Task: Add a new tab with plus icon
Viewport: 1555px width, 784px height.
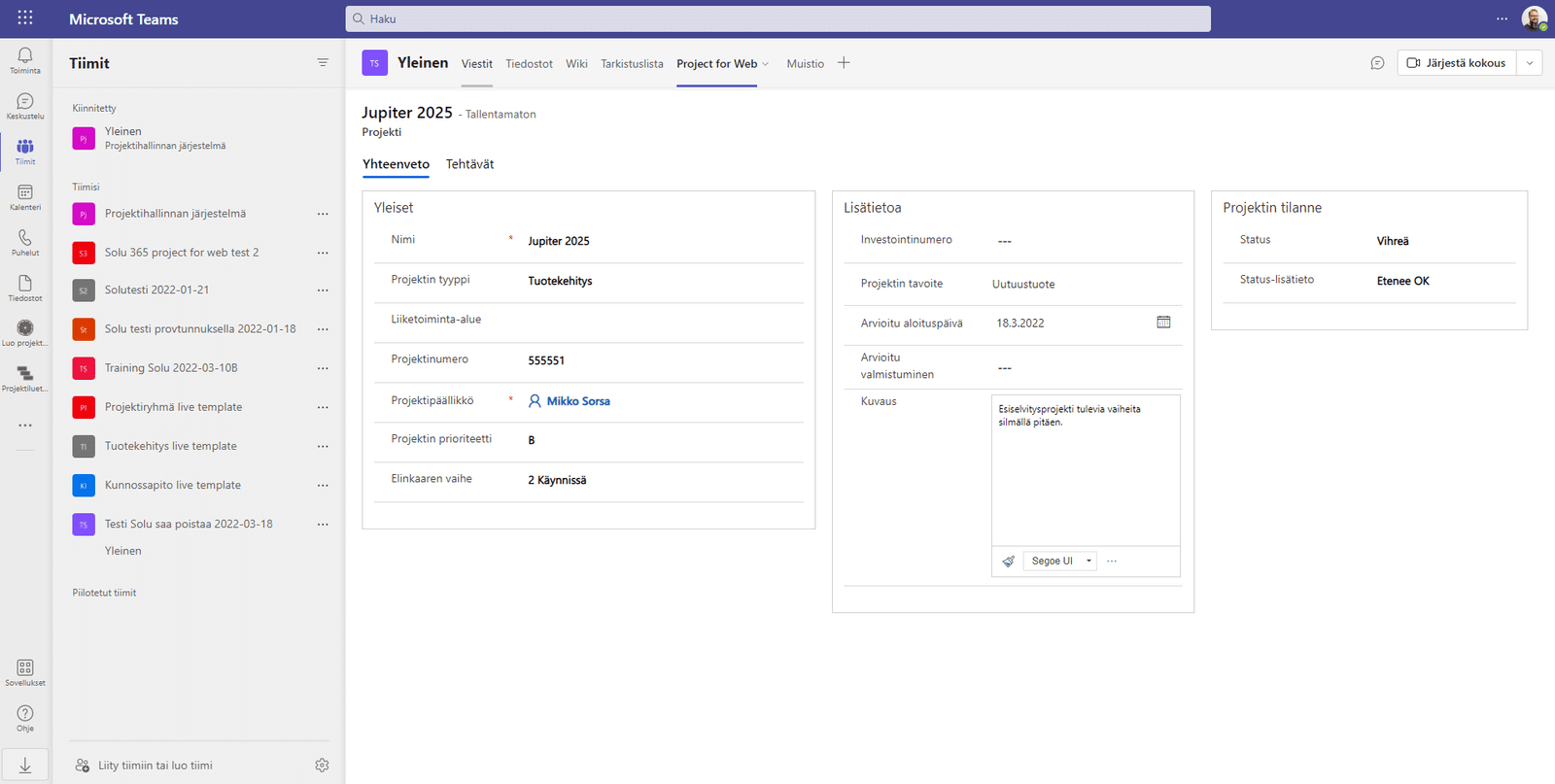Action: click(x=844, y=63)
